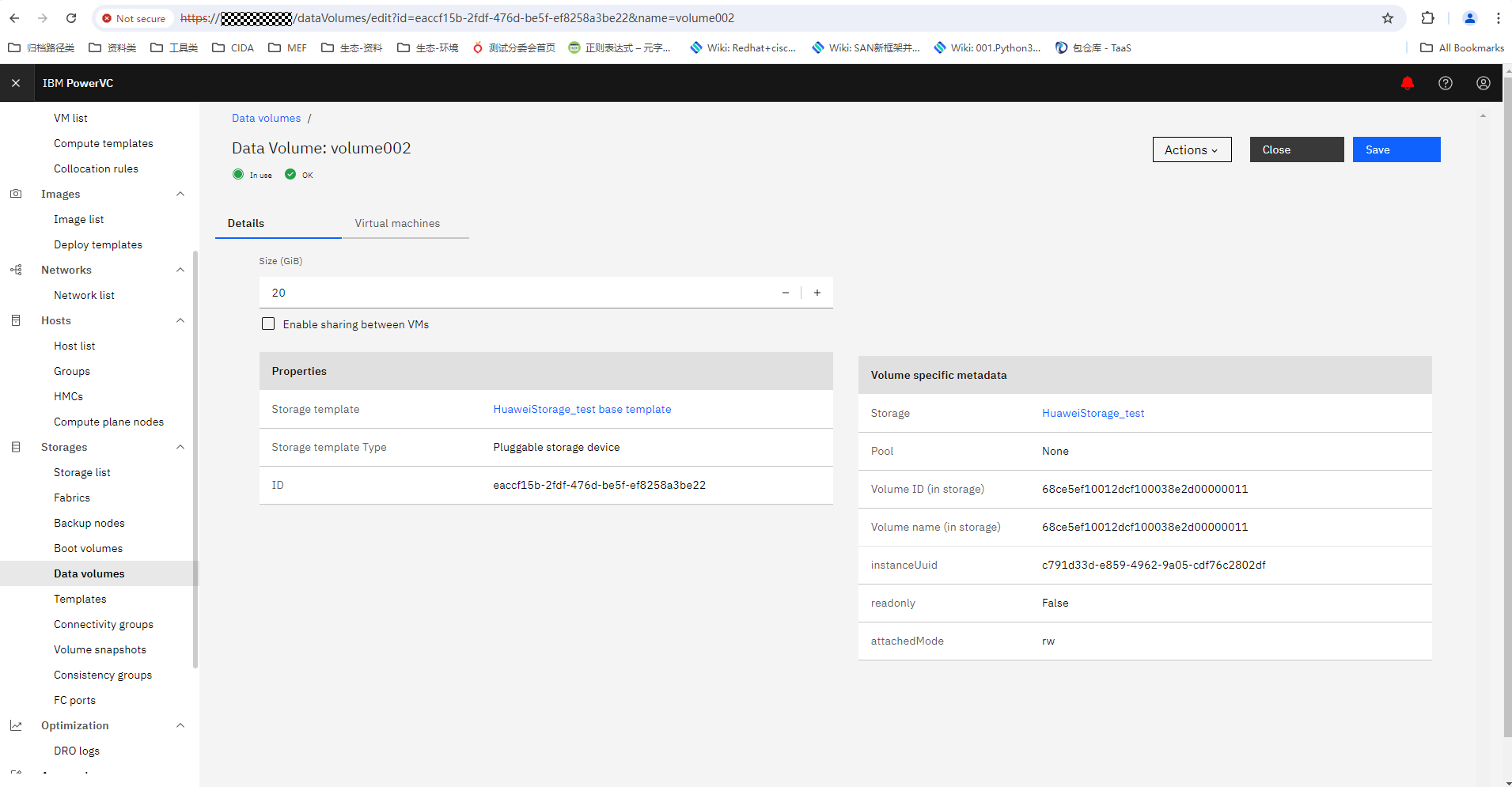Click the Storages icon in the sidebar

(16, 447)
